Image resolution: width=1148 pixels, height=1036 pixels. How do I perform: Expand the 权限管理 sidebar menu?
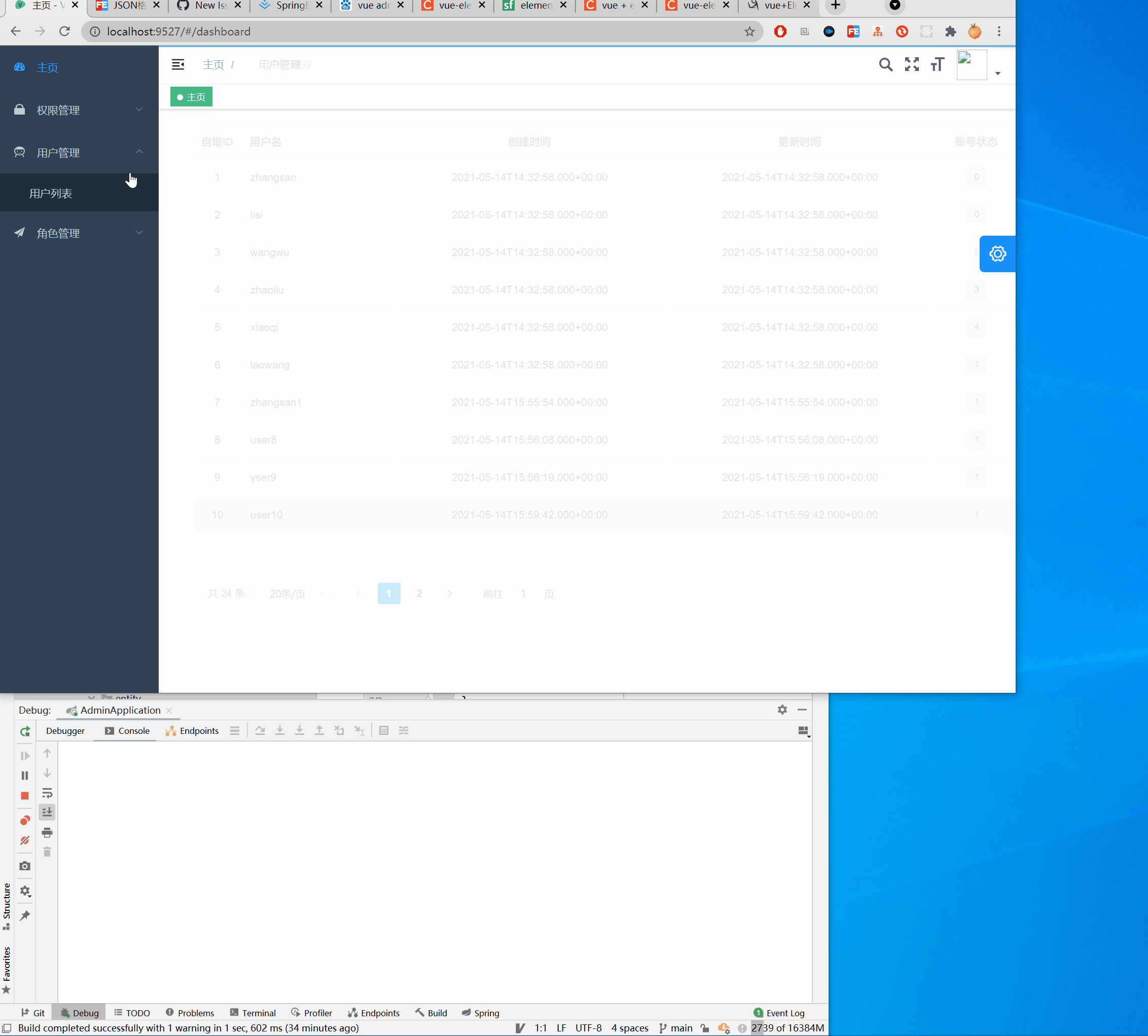point(79,110)
